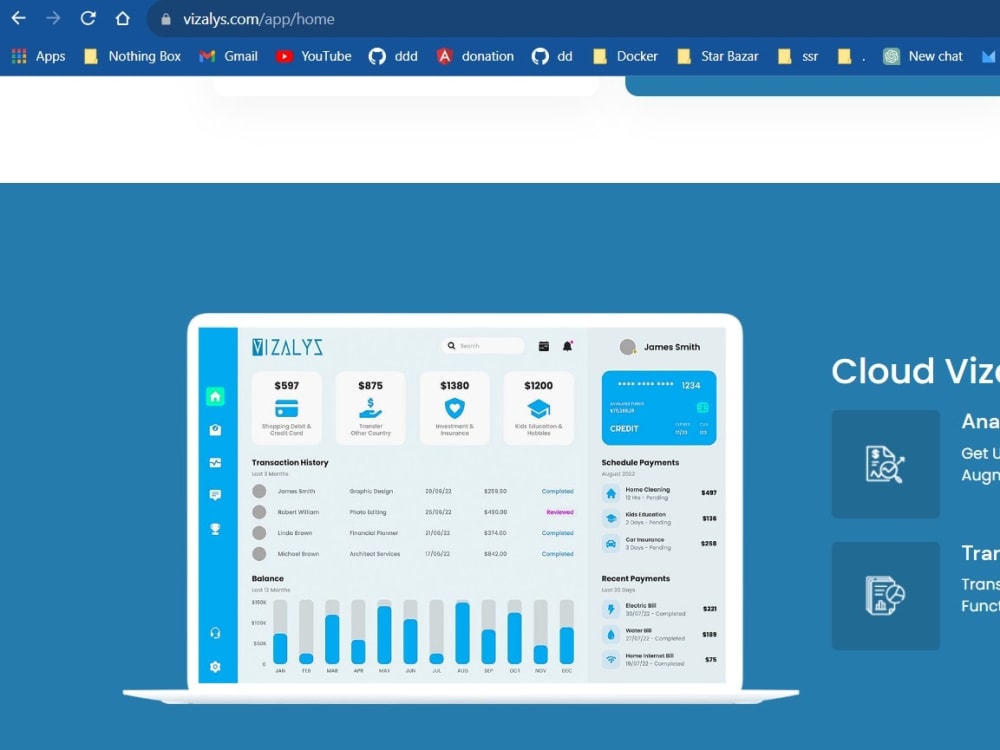Click the $597 Shopping Debit card
The width and height of the screenshot is (1000, 750).
pyautogui.click(x=286, y=408)
